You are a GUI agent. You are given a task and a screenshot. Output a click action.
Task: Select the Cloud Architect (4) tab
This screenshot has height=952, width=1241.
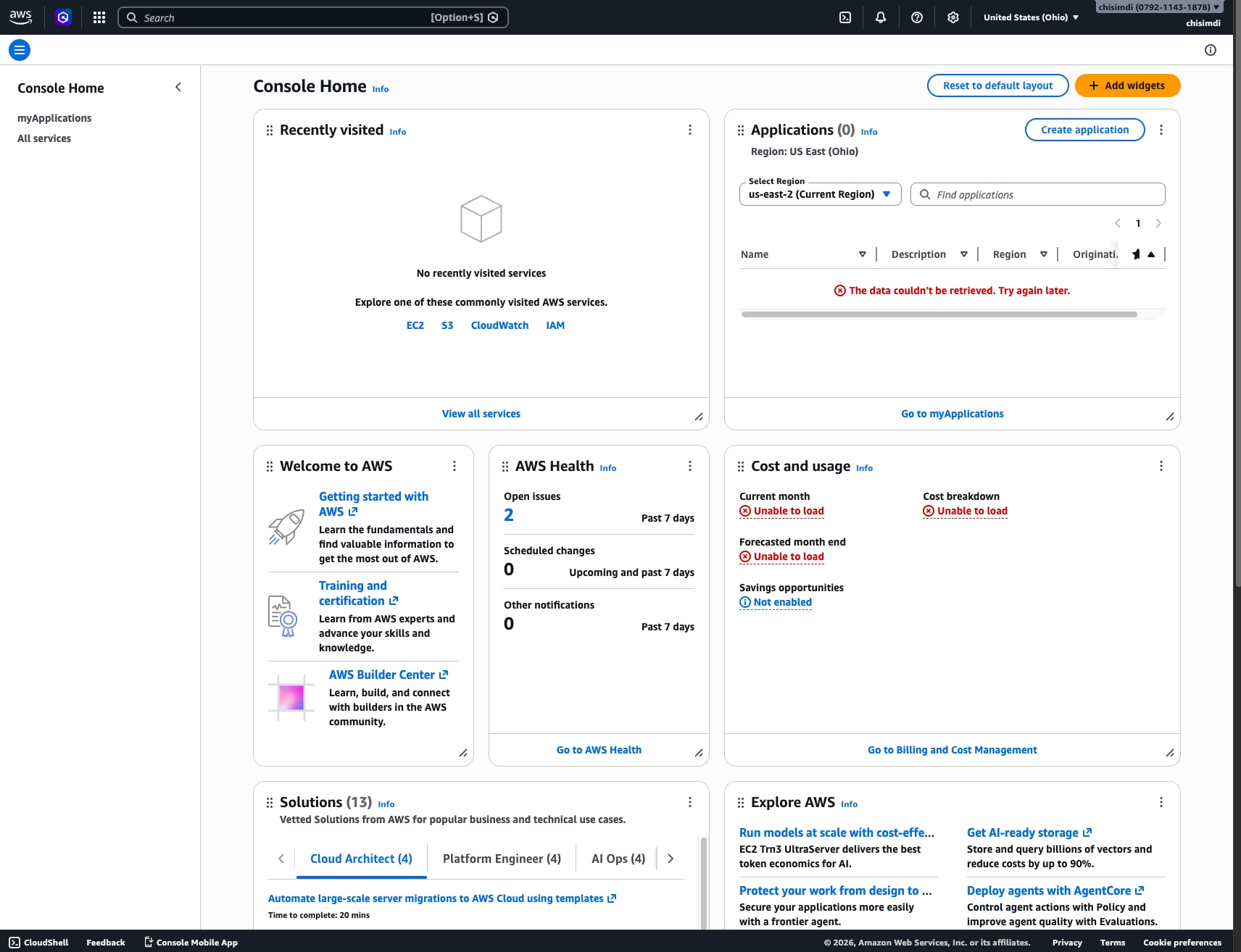pos(361,859)
